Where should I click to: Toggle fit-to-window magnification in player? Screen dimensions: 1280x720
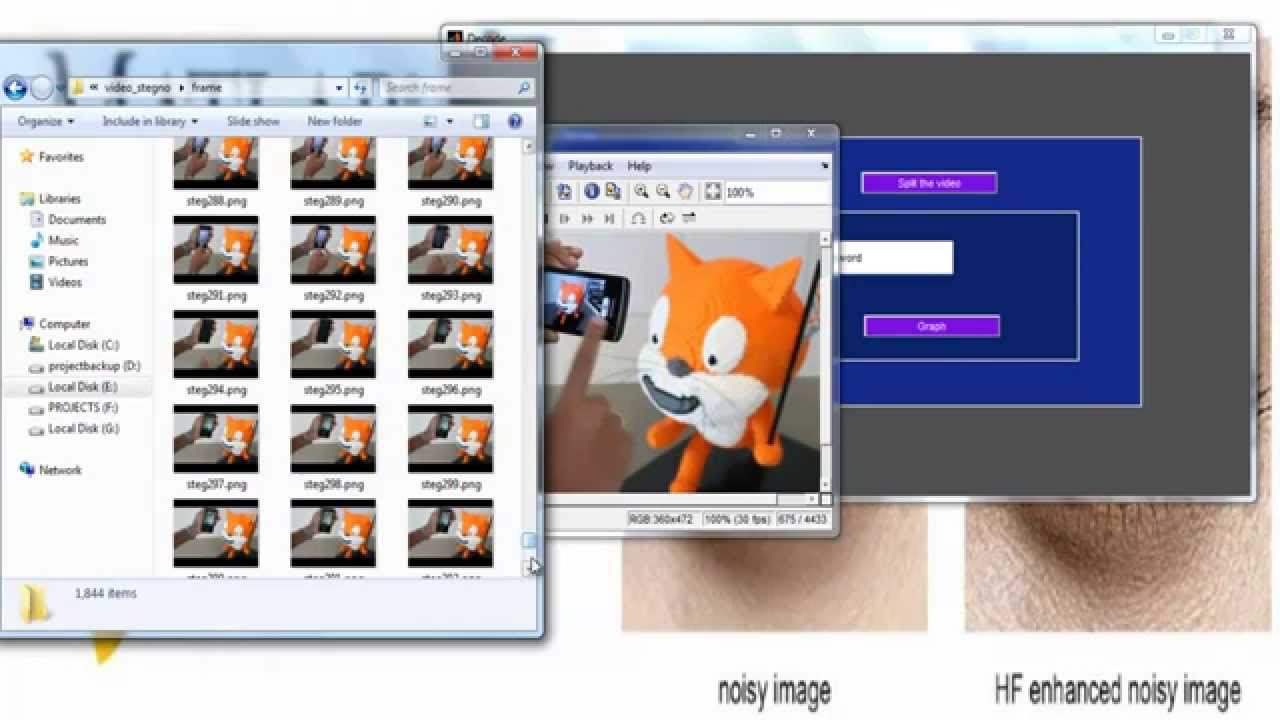(713, 192)
